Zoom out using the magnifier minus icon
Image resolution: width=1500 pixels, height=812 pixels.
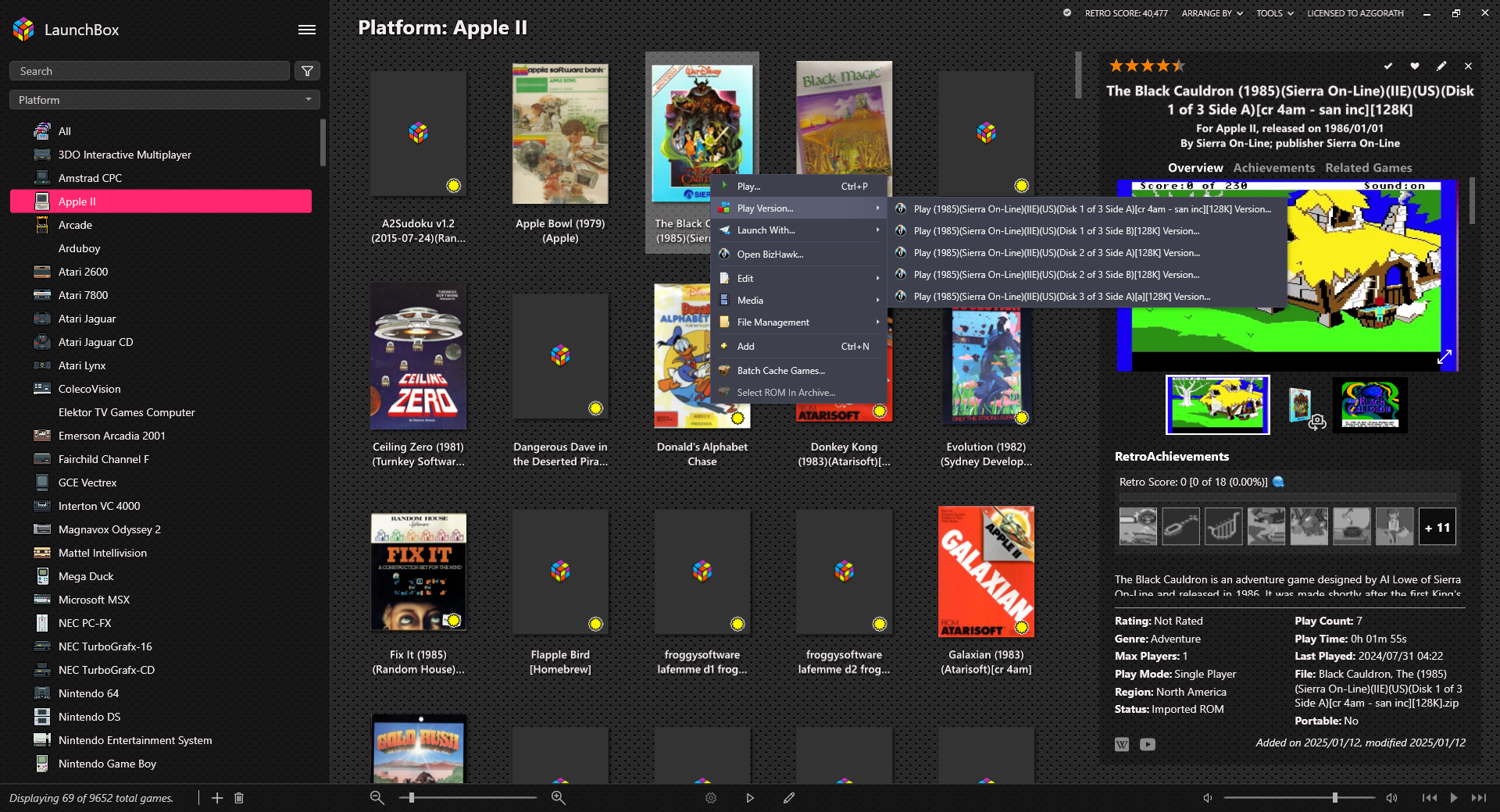coord(377,798)
